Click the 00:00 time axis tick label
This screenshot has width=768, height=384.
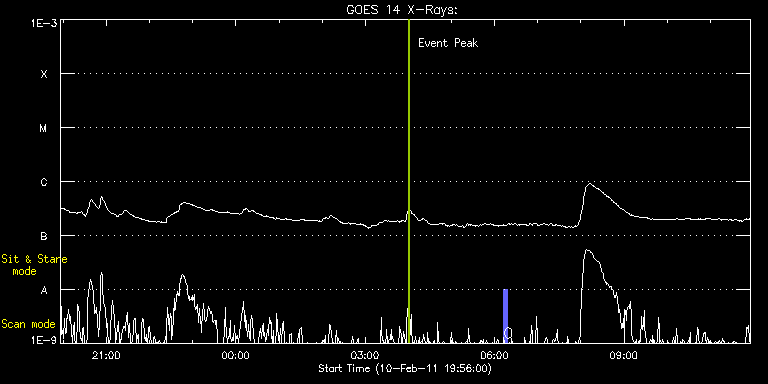click(x=236, y=355)
